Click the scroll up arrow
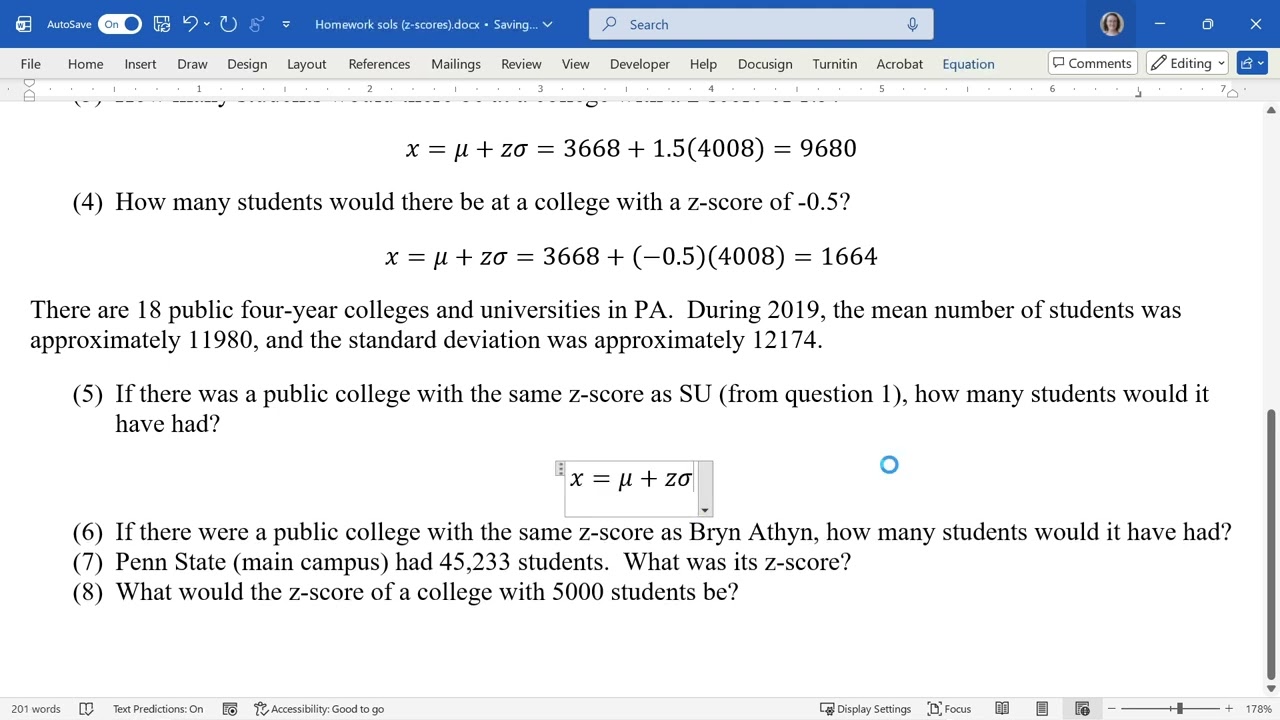 pyautogui.click(x=1271, y=109)
